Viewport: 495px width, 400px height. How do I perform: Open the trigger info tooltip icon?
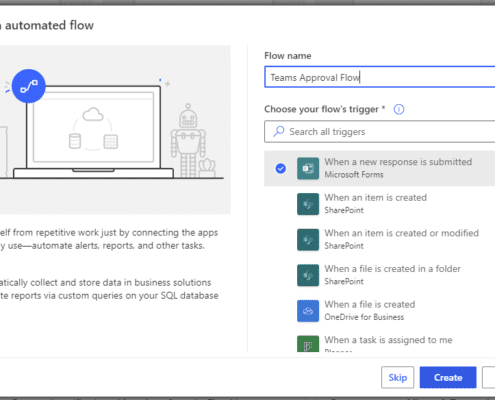[x=399, y=109]
